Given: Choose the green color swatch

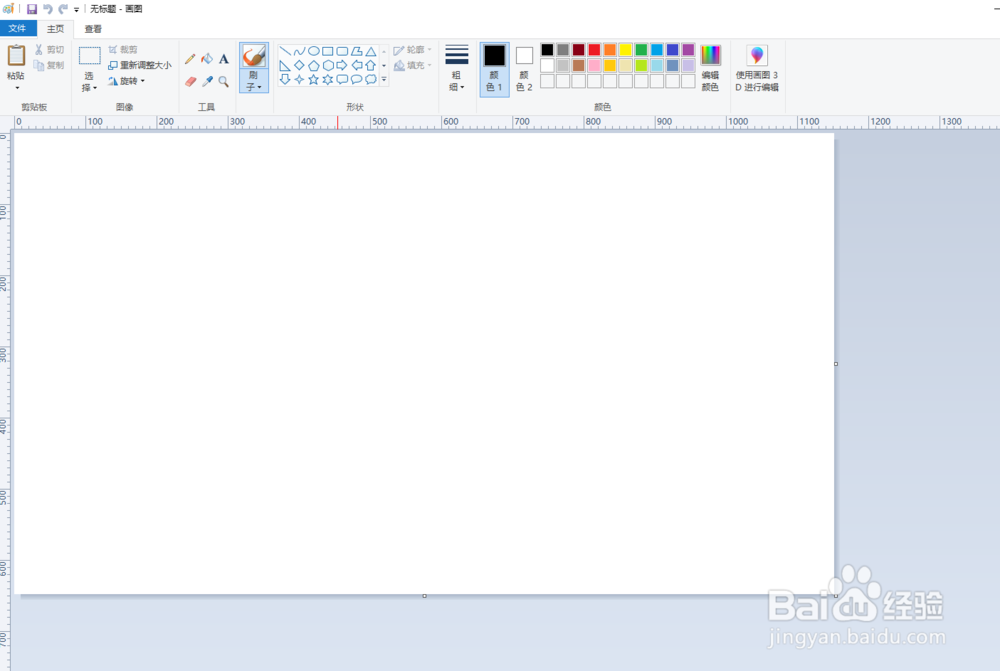Looking at the screenshot, I should 641,50.
